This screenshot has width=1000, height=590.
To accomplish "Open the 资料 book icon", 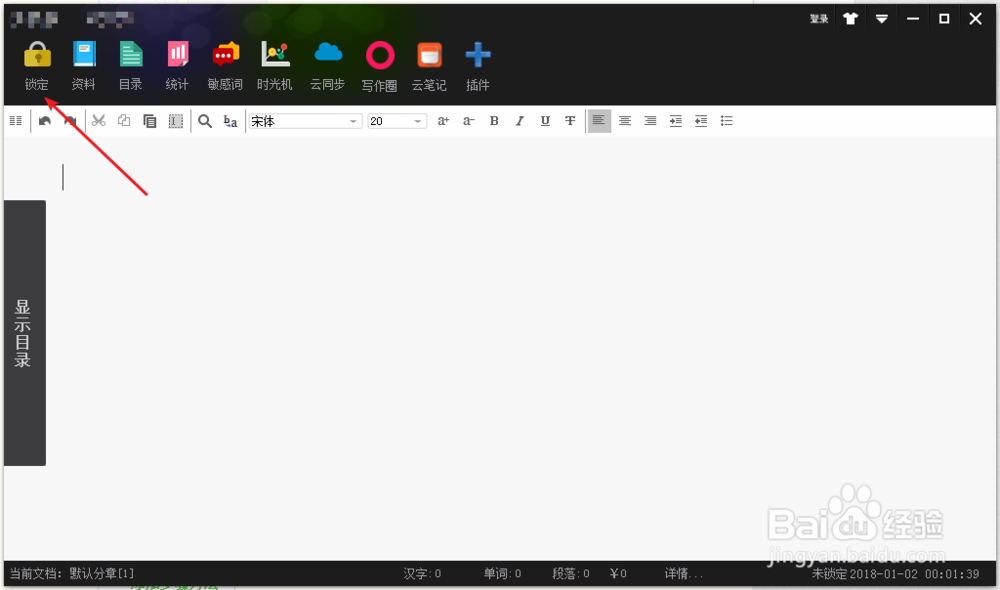I will pyautogui.click(x=84, y=55).
